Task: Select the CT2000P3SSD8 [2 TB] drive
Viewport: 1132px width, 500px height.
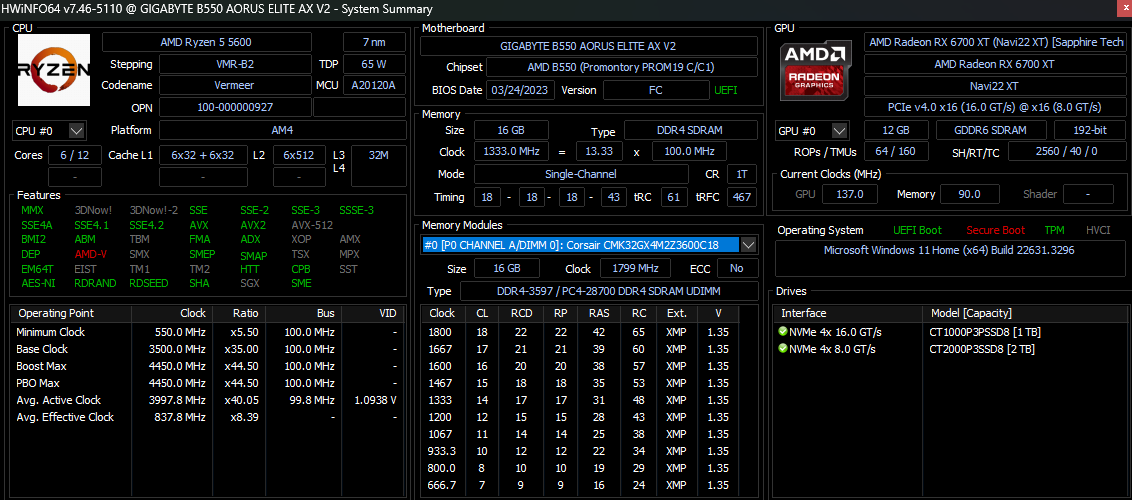Action: tap(982, 349)
